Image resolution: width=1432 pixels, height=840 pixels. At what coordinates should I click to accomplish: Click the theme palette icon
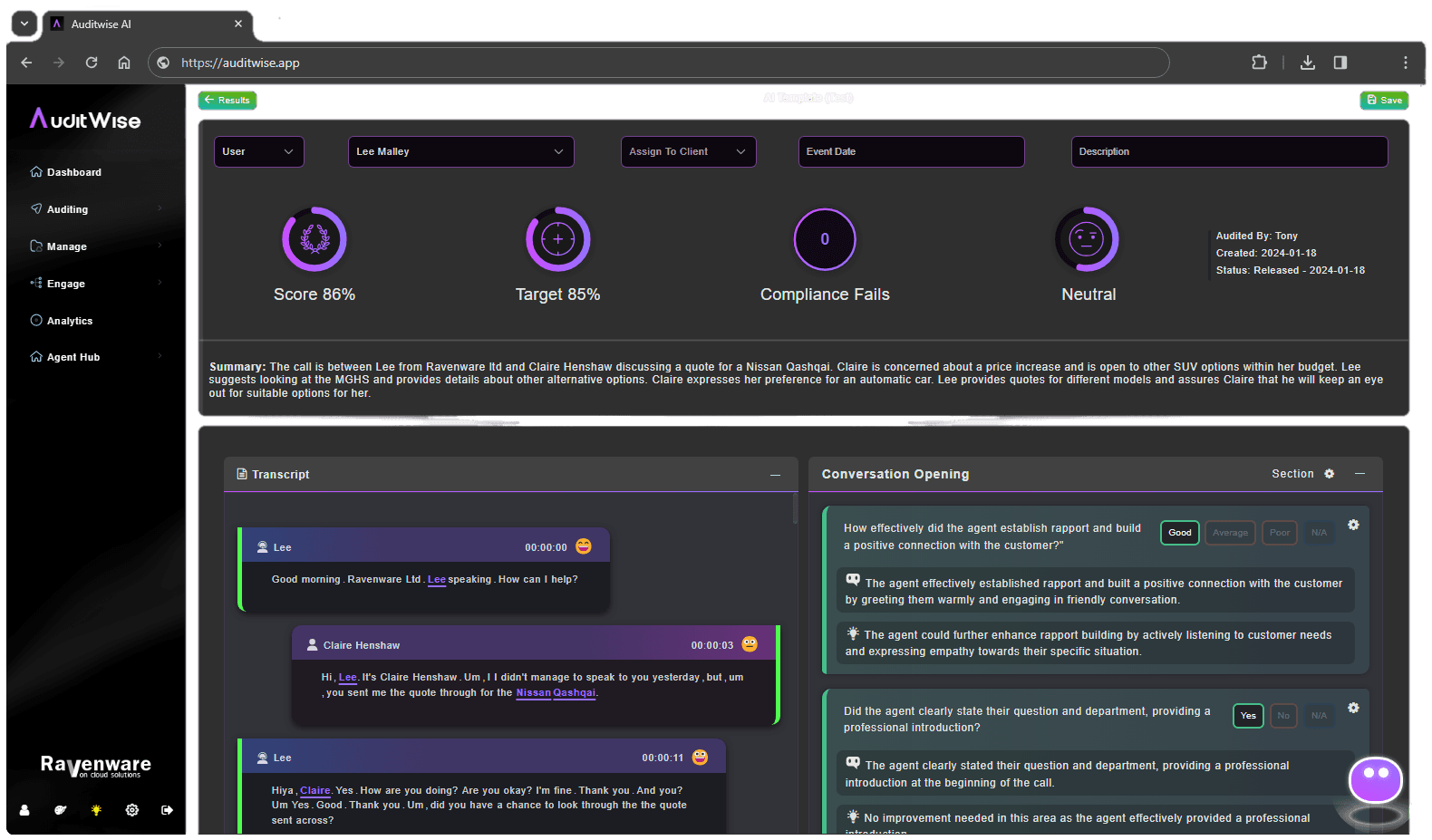pyautogui.click(x=60, y=810)
